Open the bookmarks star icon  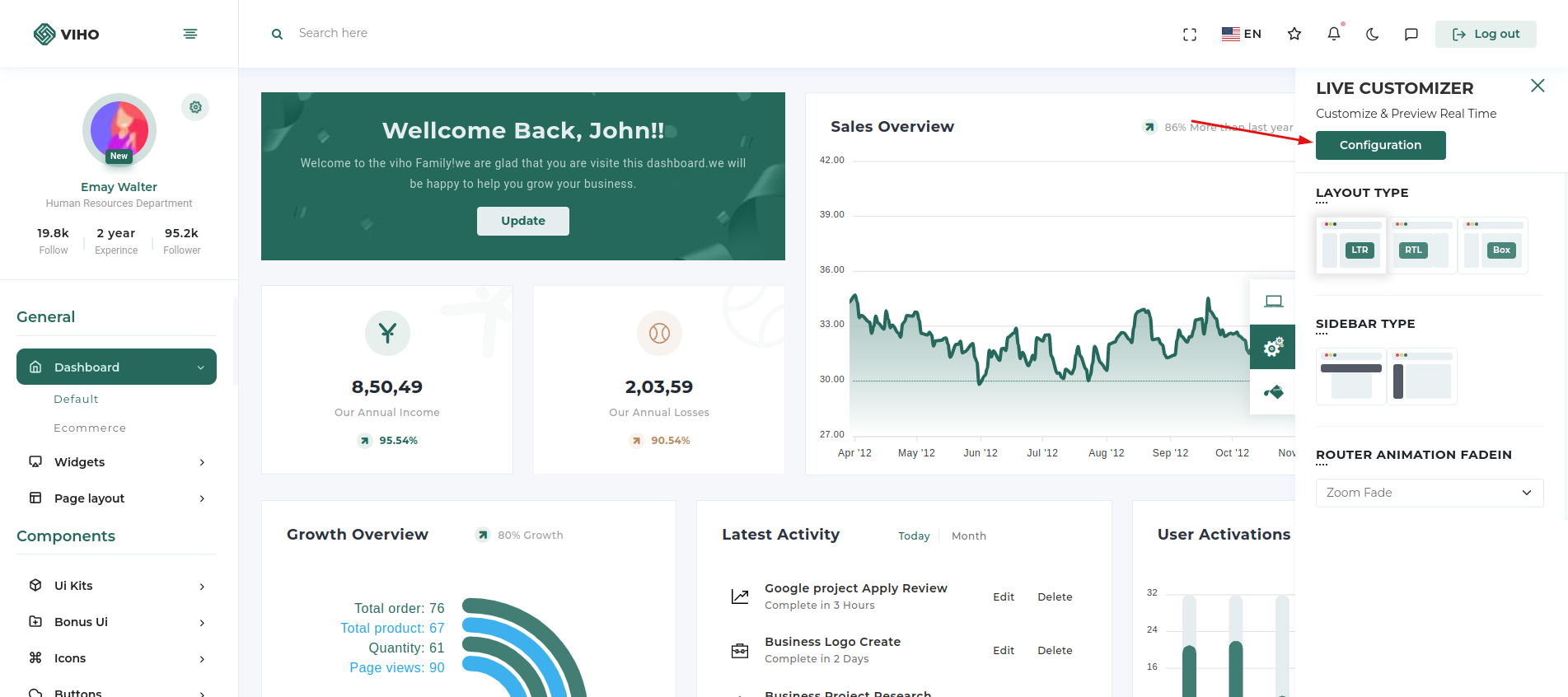(1294, 34)
